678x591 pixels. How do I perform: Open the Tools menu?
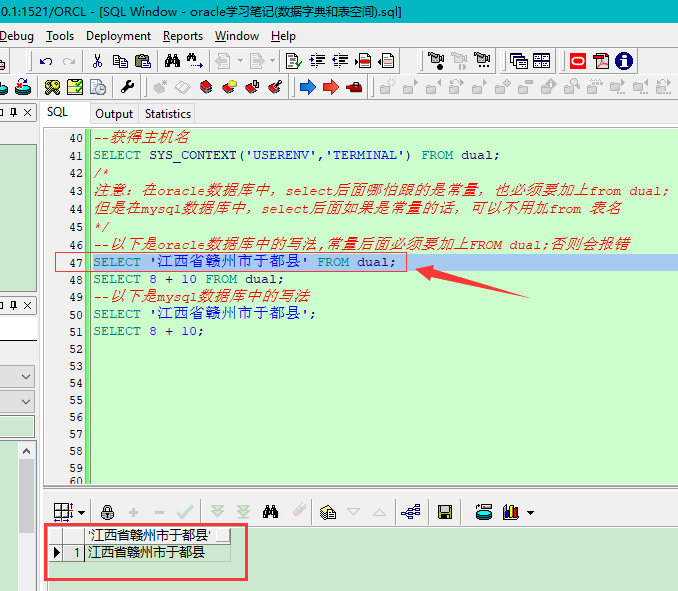click(60, 36)
